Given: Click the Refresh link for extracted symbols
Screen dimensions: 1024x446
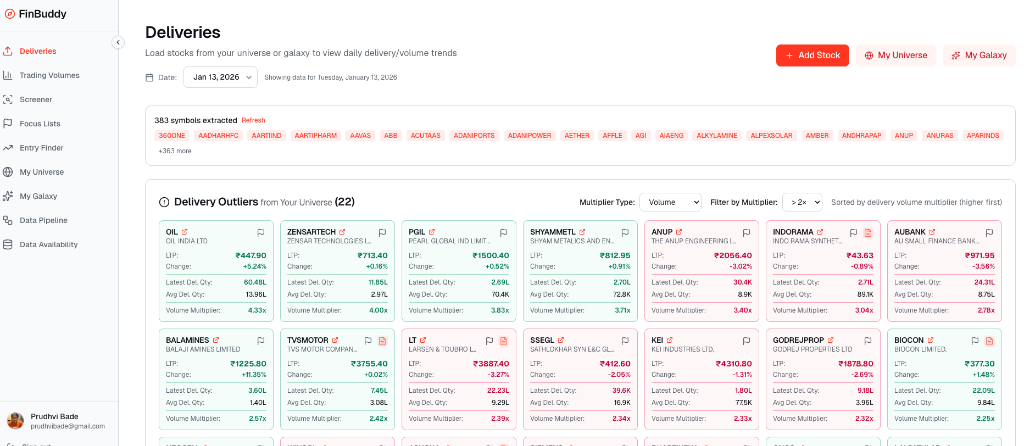Looking at the screenshot, I should click(x=253, y=120).
